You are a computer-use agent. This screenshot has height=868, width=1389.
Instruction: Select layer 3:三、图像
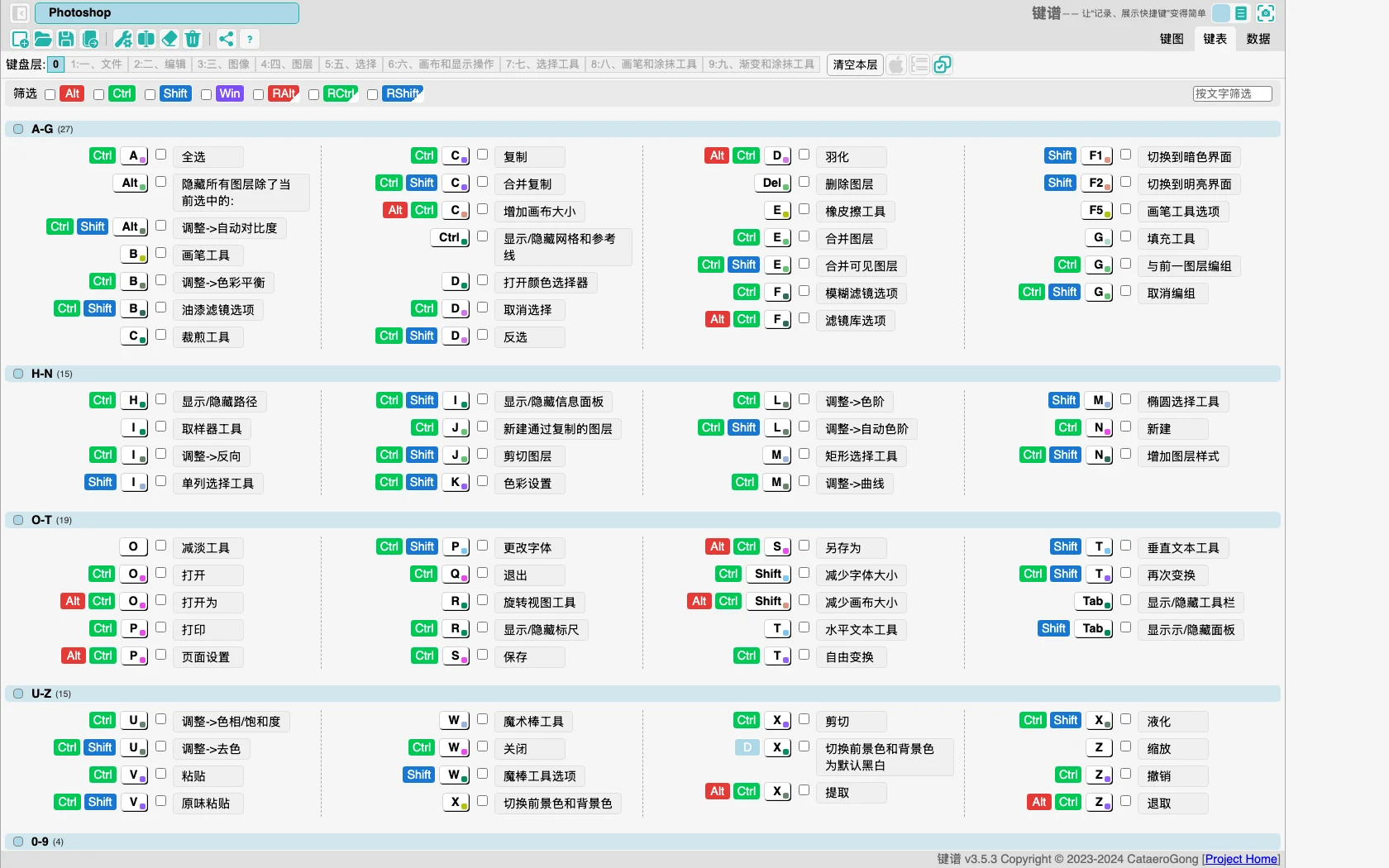click(x=224, y=64)
